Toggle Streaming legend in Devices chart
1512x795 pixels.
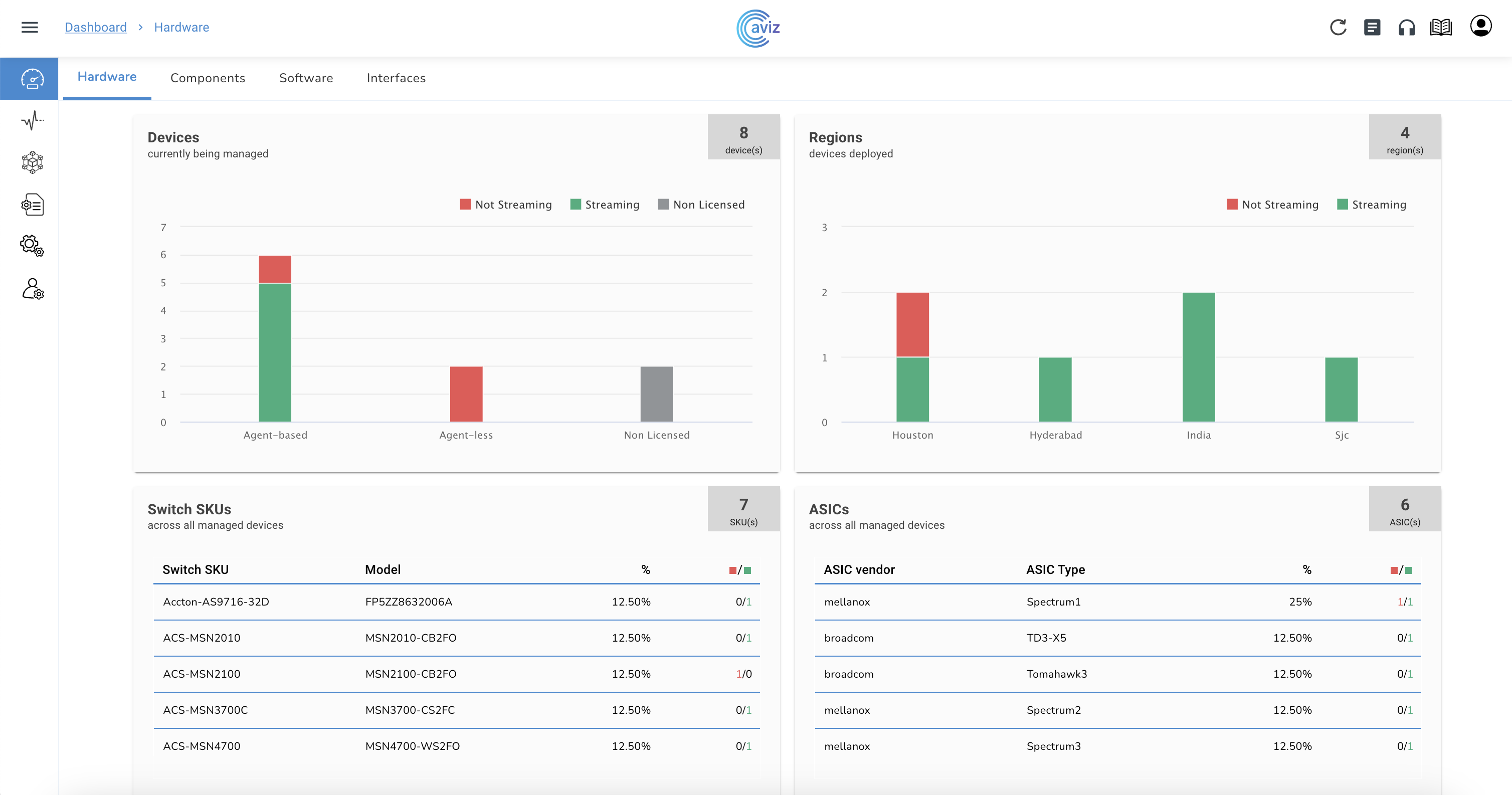click(x=605, y=204)
